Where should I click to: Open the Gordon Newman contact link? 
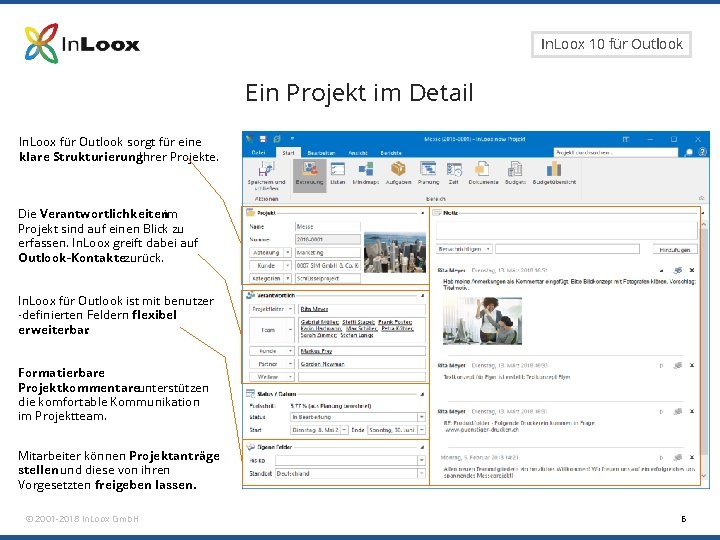(x=322, y=364)
